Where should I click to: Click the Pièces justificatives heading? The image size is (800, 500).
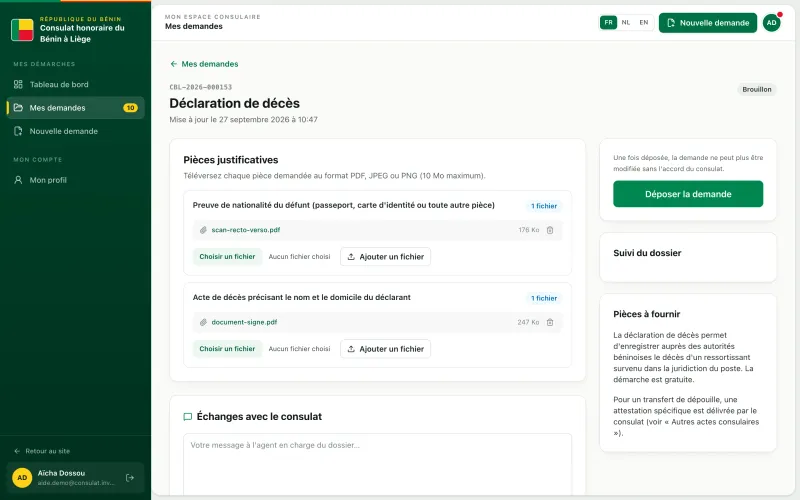pyautogui.click(x=231, y=160)
